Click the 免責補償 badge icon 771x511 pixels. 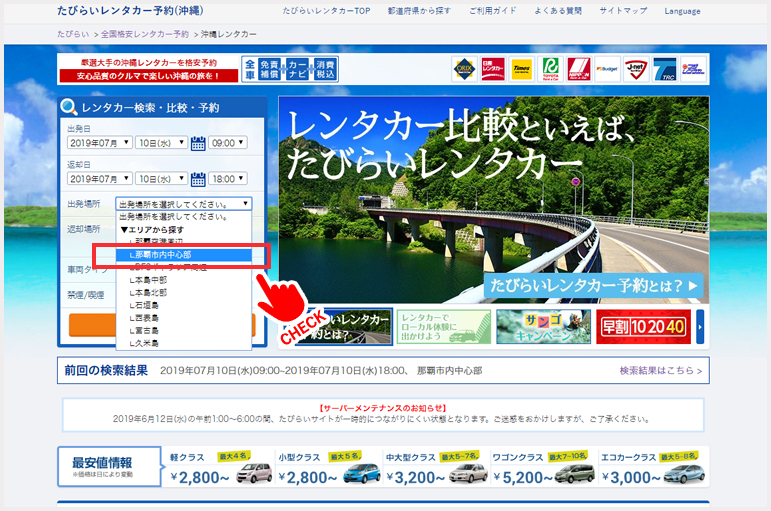click(x=269, y=69)
